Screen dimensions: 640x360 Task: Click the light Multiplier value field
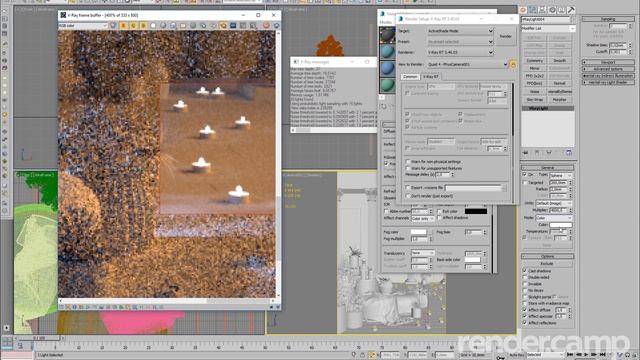pyautogui.click(x=558, y=210)
